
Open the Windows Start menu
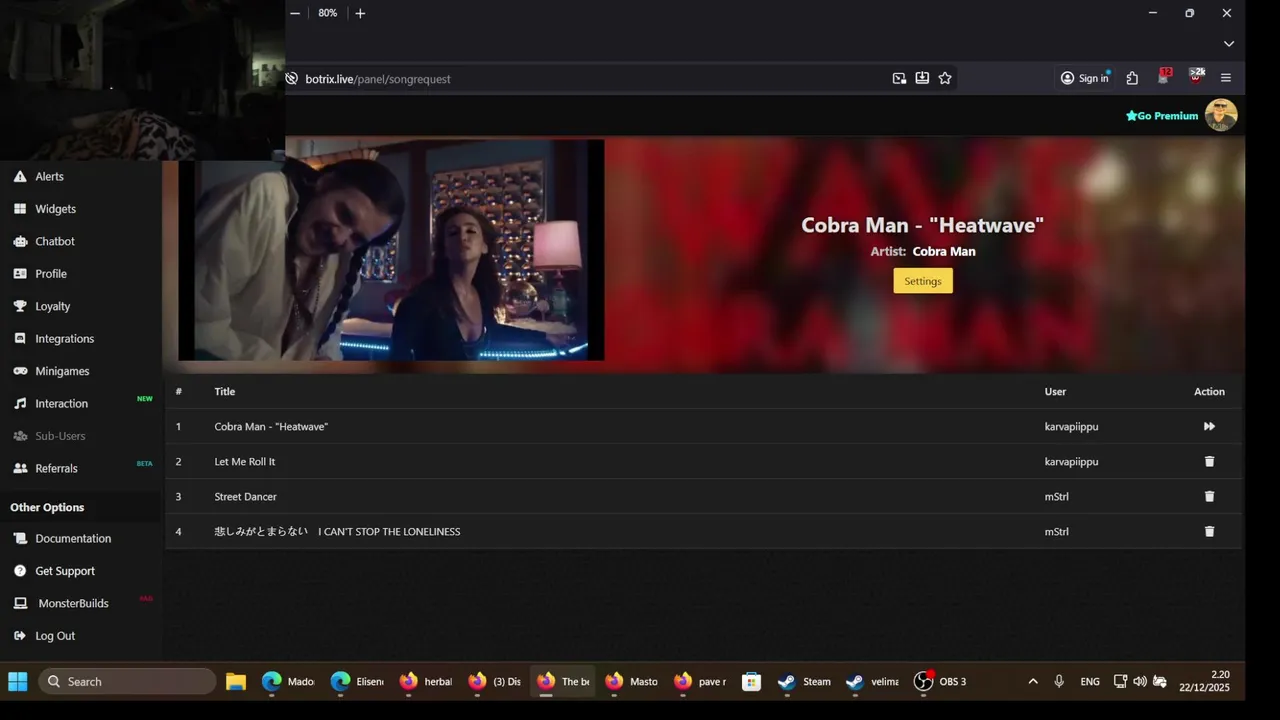point(18,681)
